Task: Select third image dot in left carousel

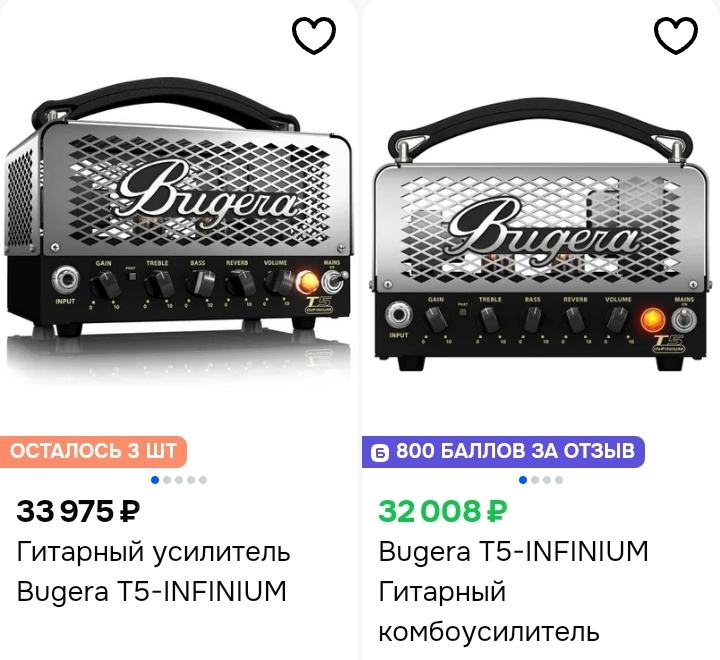Action: coord(179,480)
